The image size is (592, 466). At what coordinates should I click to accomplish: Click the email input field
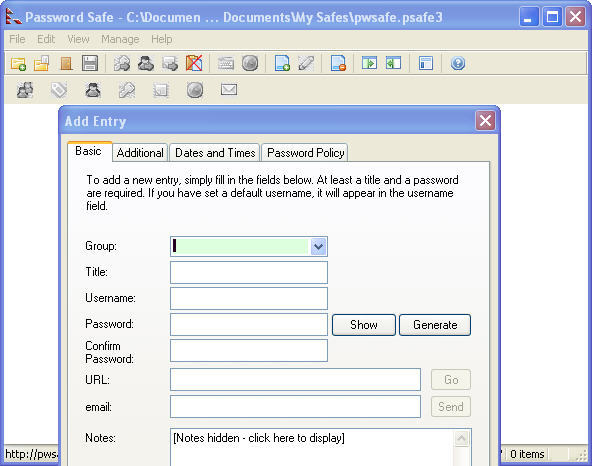pyautogui.click(x=295, y=407)
